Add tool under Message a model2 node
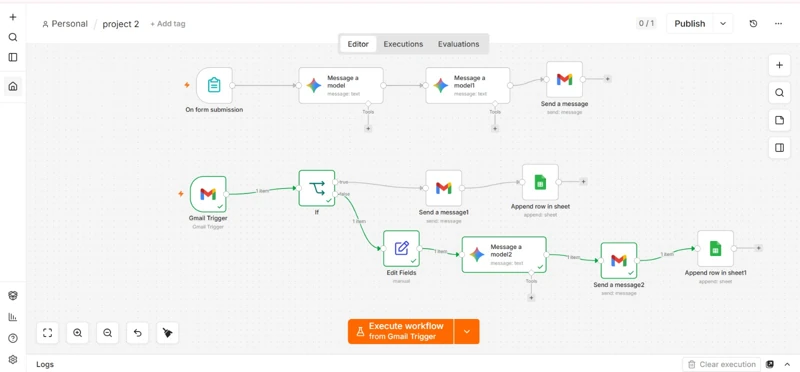The image size is (800, 372). 531,297
